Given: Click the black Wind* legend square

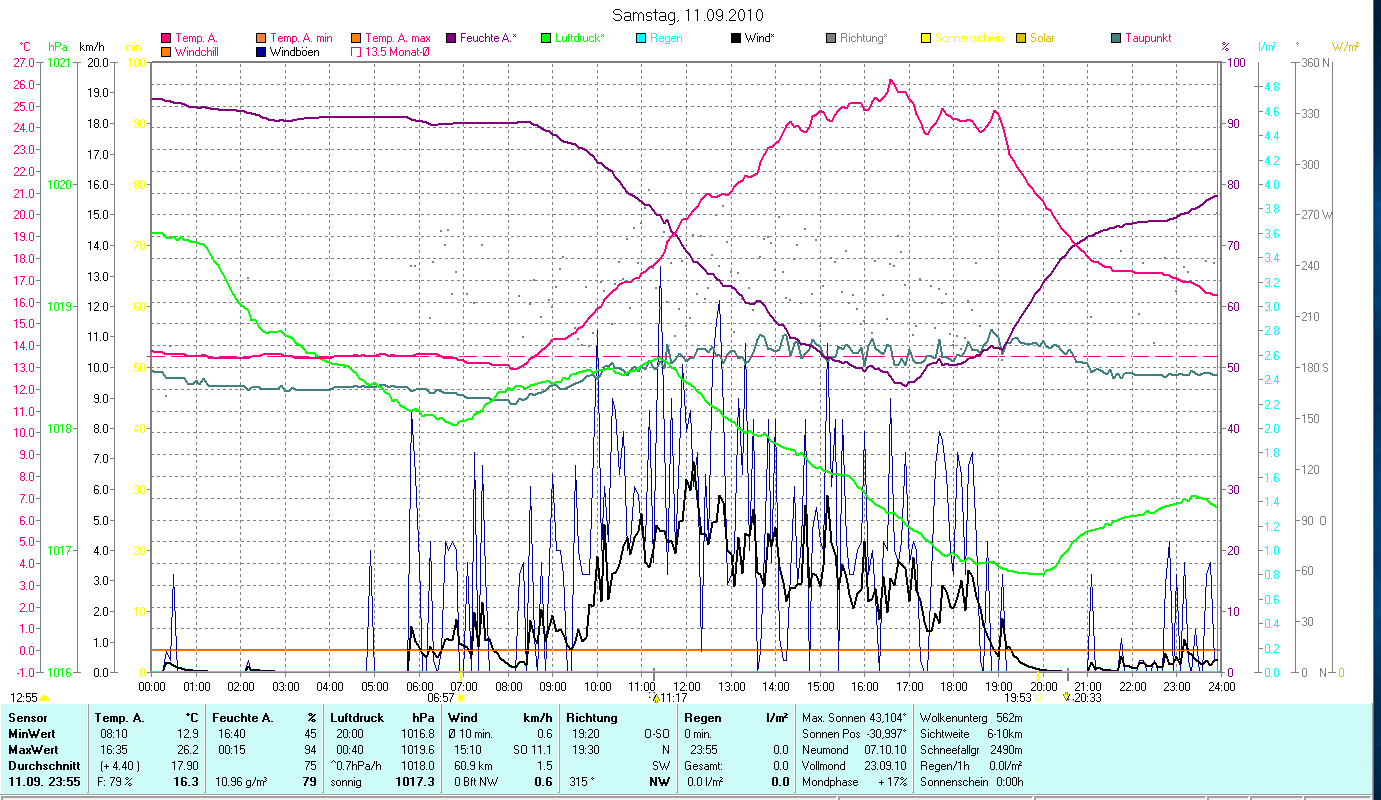Looking at the screenshot, I should (x=737, y=38).
